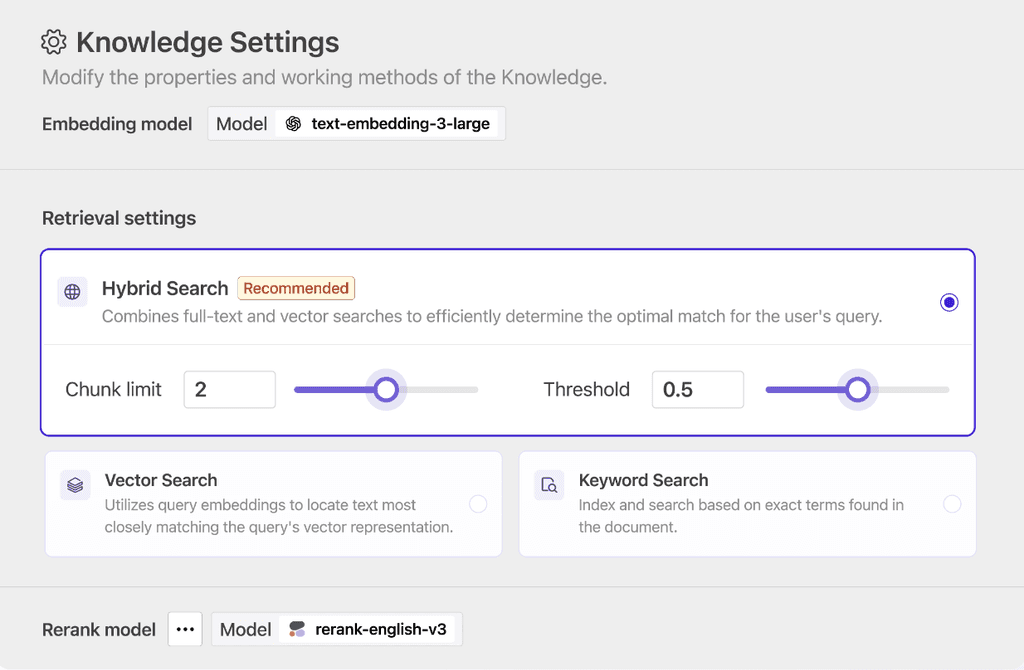
Task: Click the Retrieval settings section heading
Action: point(118,218)
